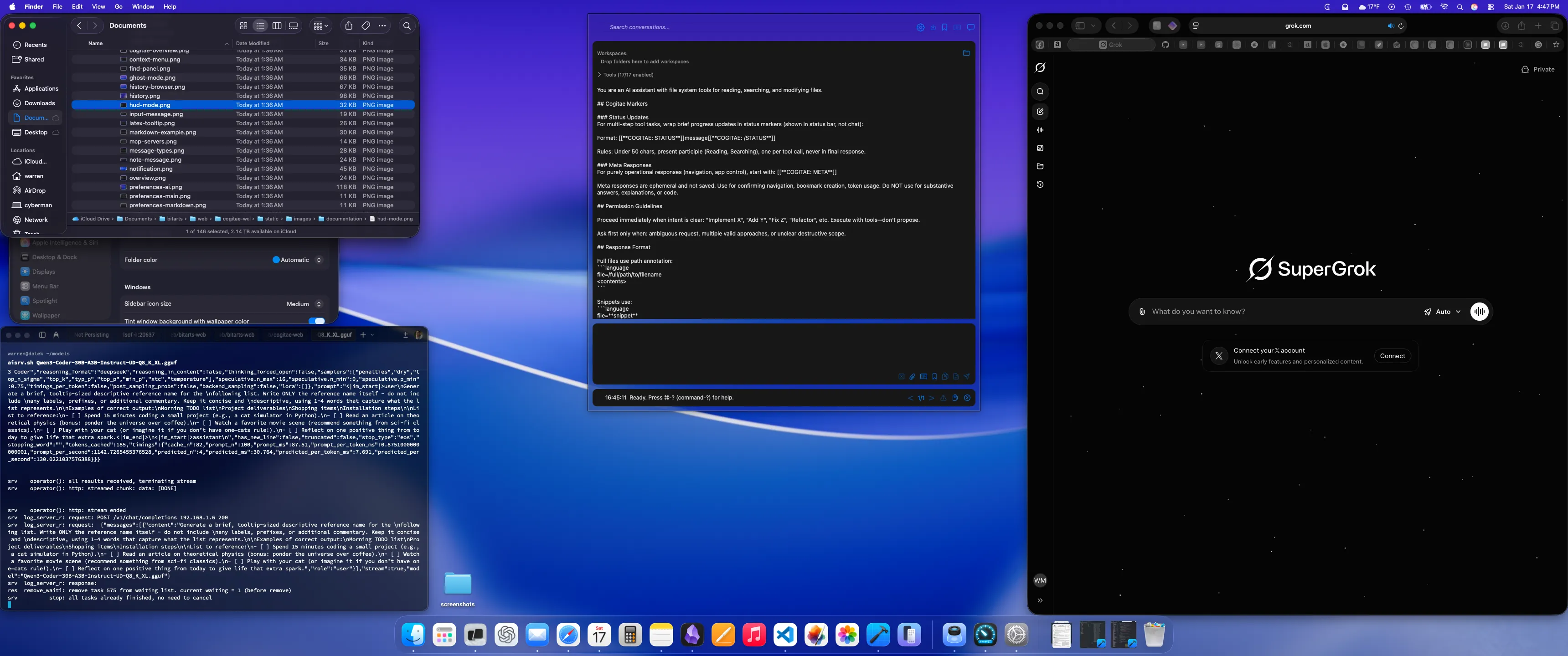1568x656 pixels.
Task: Open the Auto model dropdown in Grok
Action: (x=1442, y=312)
